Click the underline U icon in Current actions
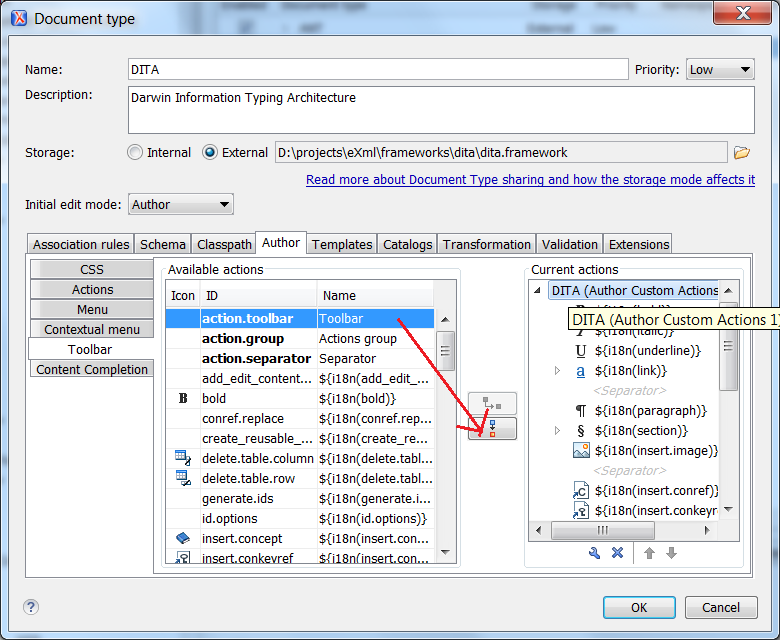 click(x=581, y=351)
